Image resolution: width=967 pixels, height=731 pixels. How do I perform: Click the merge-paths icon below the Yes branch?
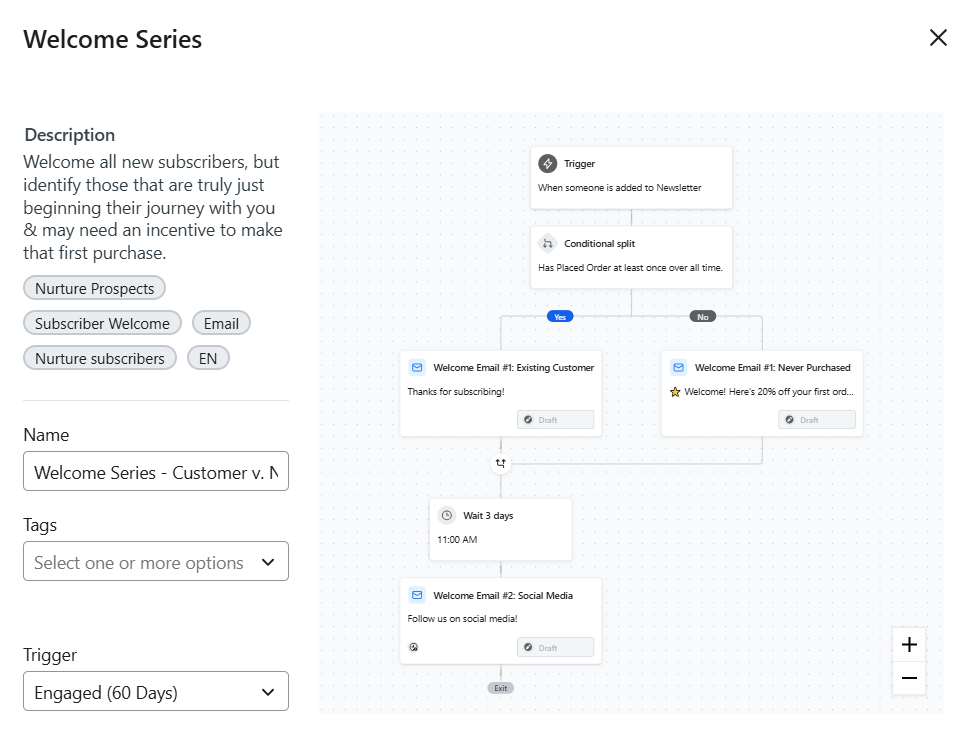[x=500, y=464]
